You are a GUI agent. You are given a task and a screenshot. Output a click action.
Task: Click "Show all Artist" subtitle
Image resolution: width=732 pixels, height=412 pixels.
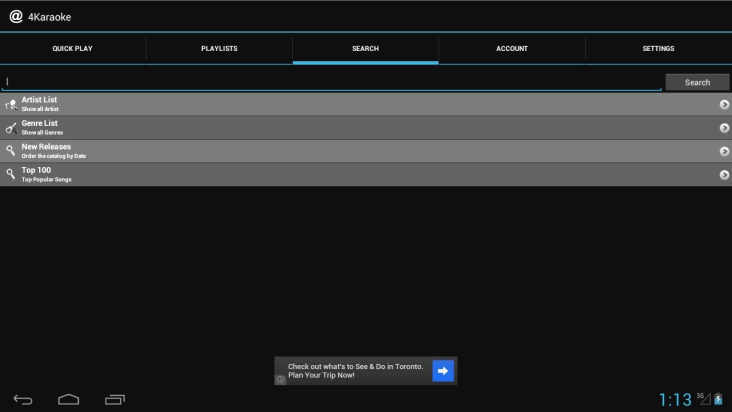[40, 109]
